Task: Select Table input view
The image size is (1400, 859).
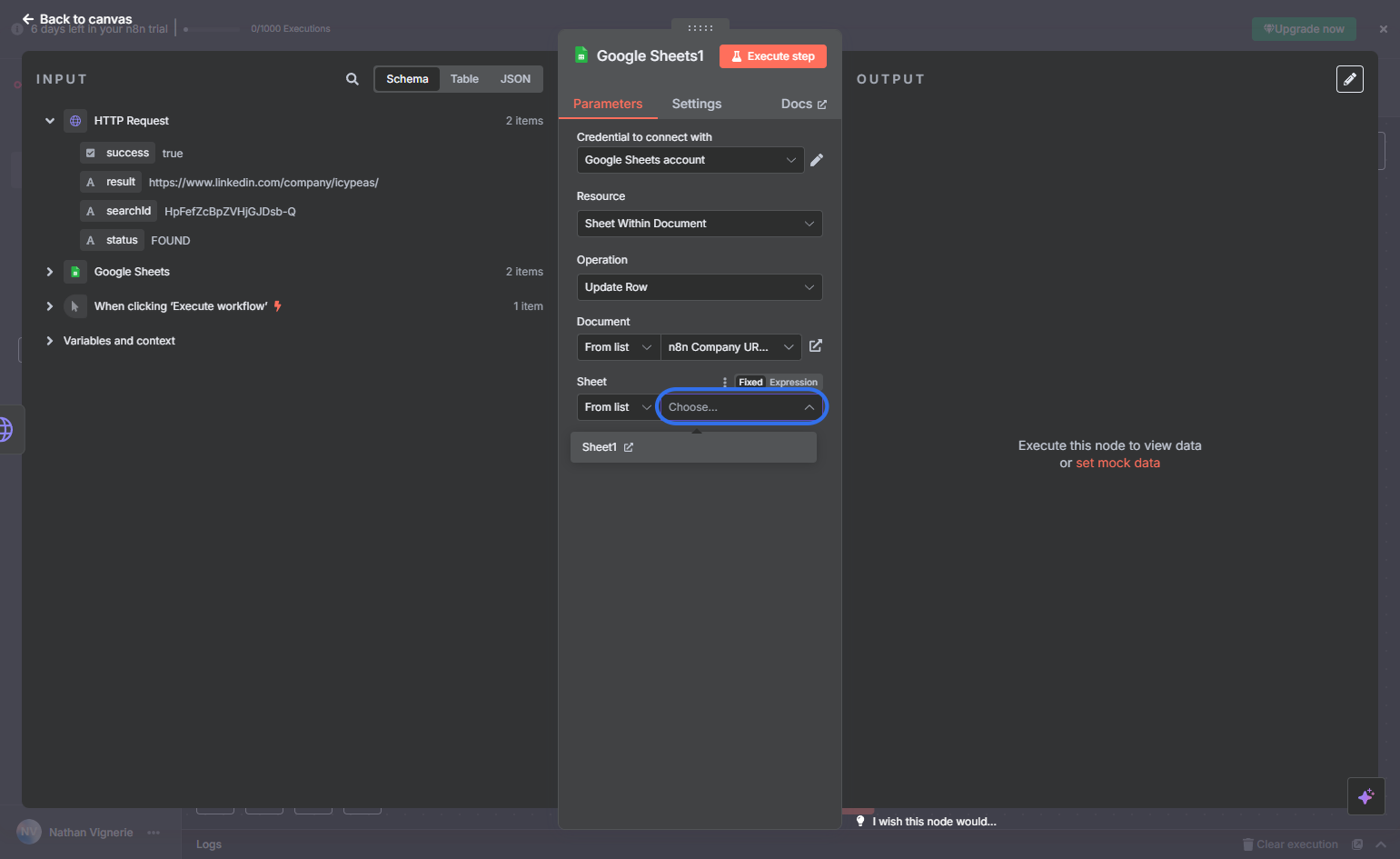Action: [x=464, y=79]
